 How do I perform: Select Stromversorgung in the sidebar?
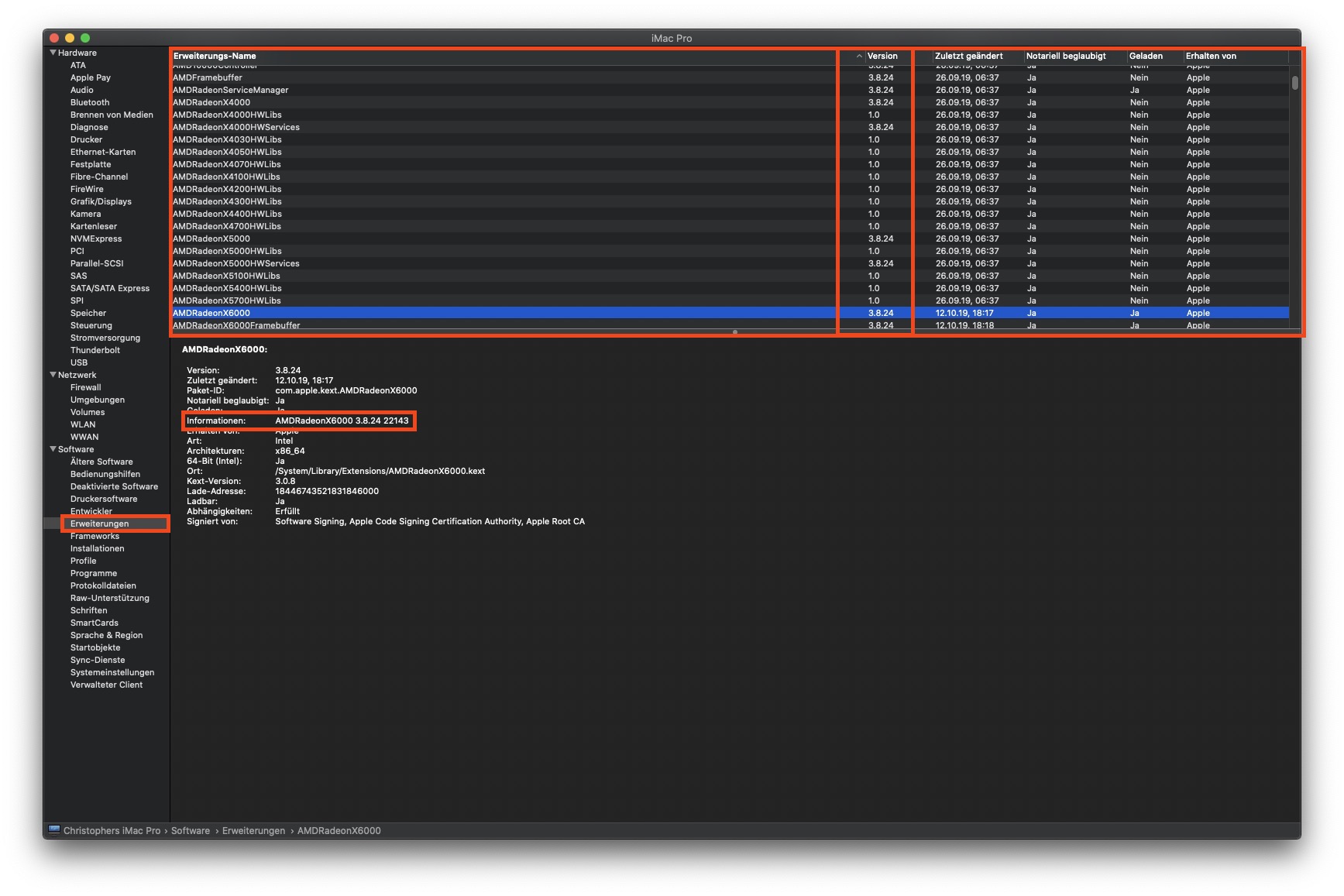pos(105,338)
